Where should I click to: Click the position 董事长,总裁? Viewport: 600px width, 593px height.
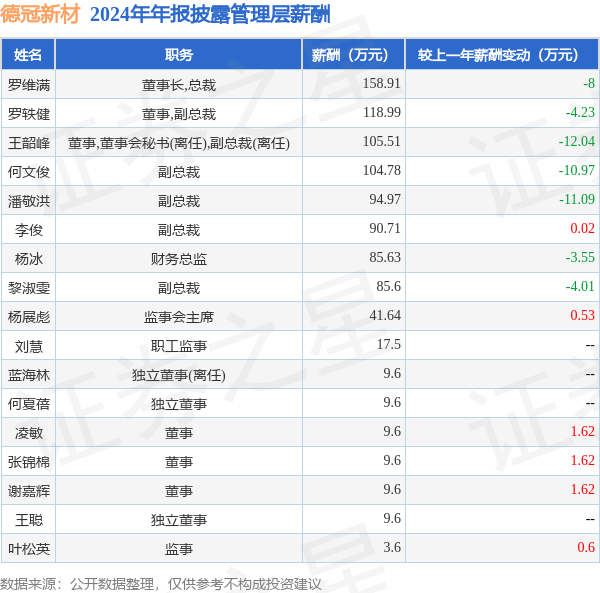tap(179, 85)
